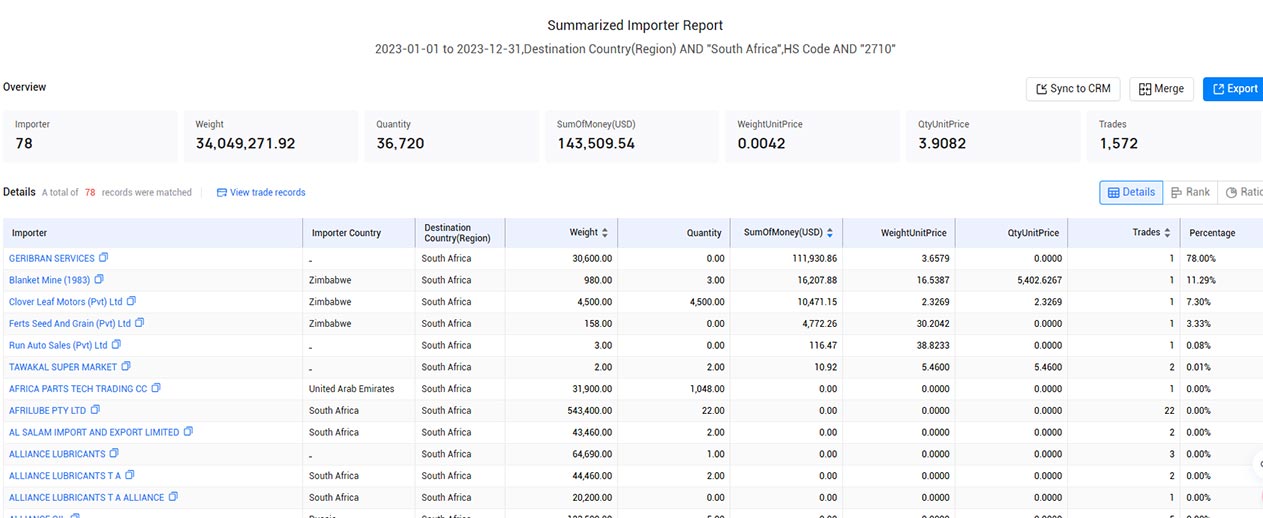Copy icon next to AFRILUBE PTY LTD
Screen dimensions: 1263x518
pos(95,410)
